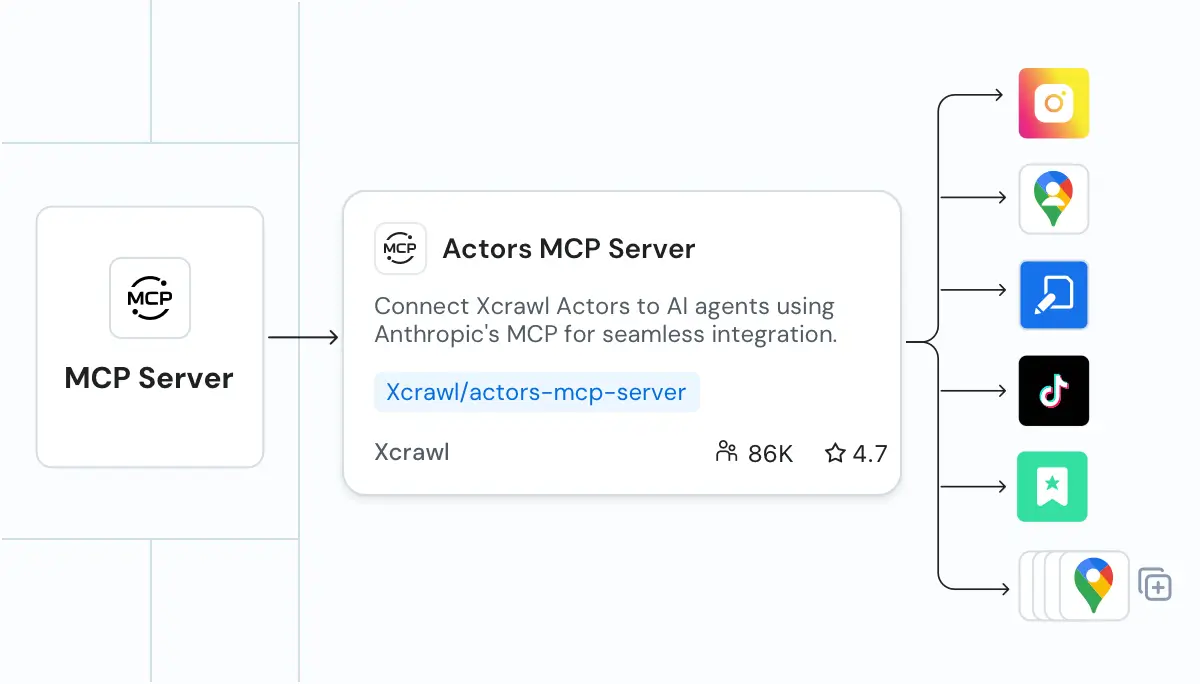Click the MCP logo in left box
Viewport: 1200px width, 684px height.
tap(149, 298)
